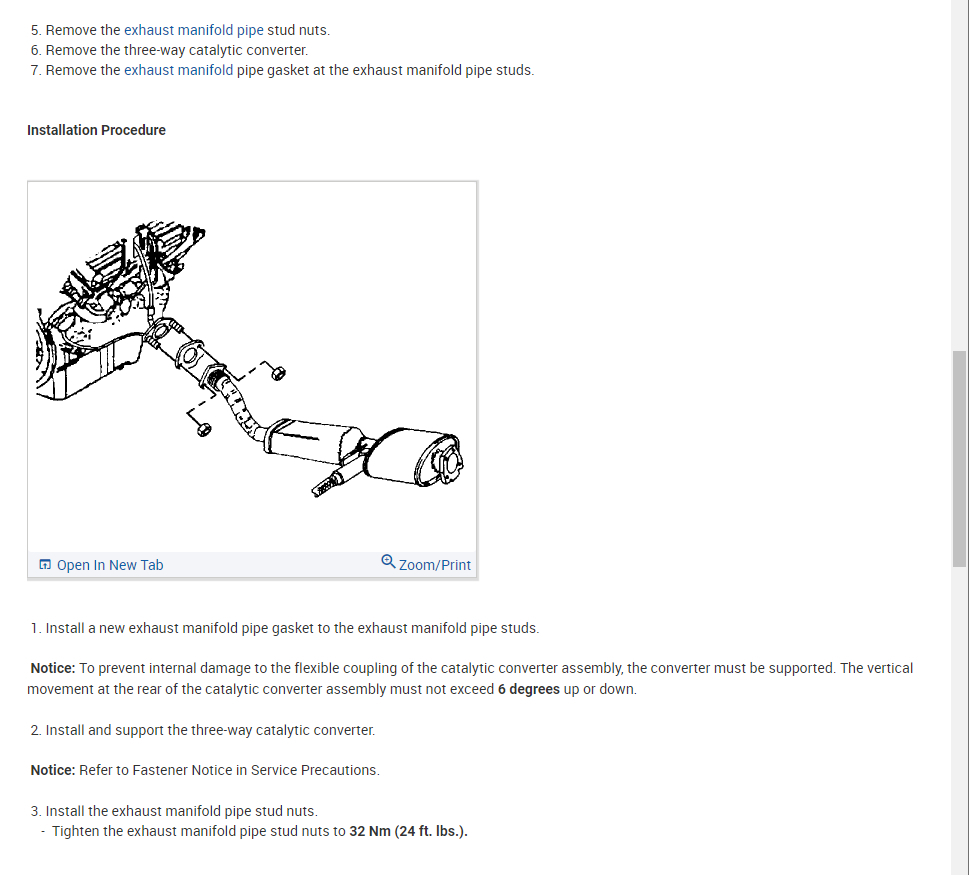Image resolution: width=969 pixels, height=875 pixels.
Task: Click the exhaust system diagram image
Action: [252, 367]
